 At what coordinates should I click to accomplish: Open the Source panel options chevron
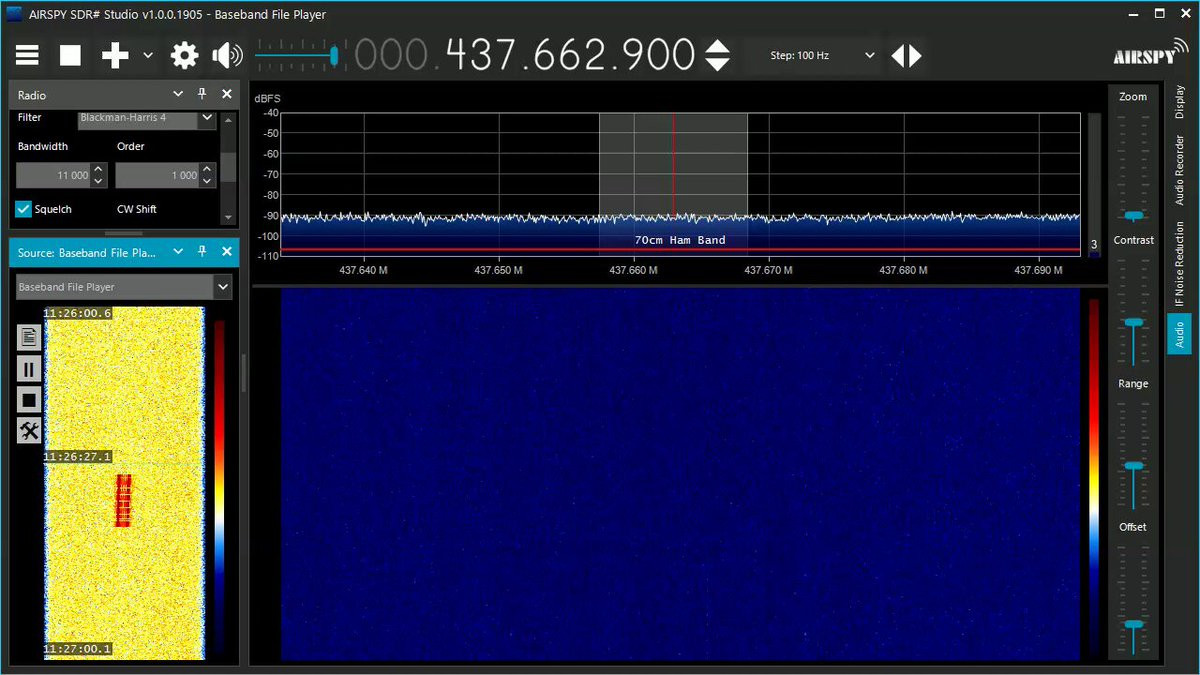[178, 252]
